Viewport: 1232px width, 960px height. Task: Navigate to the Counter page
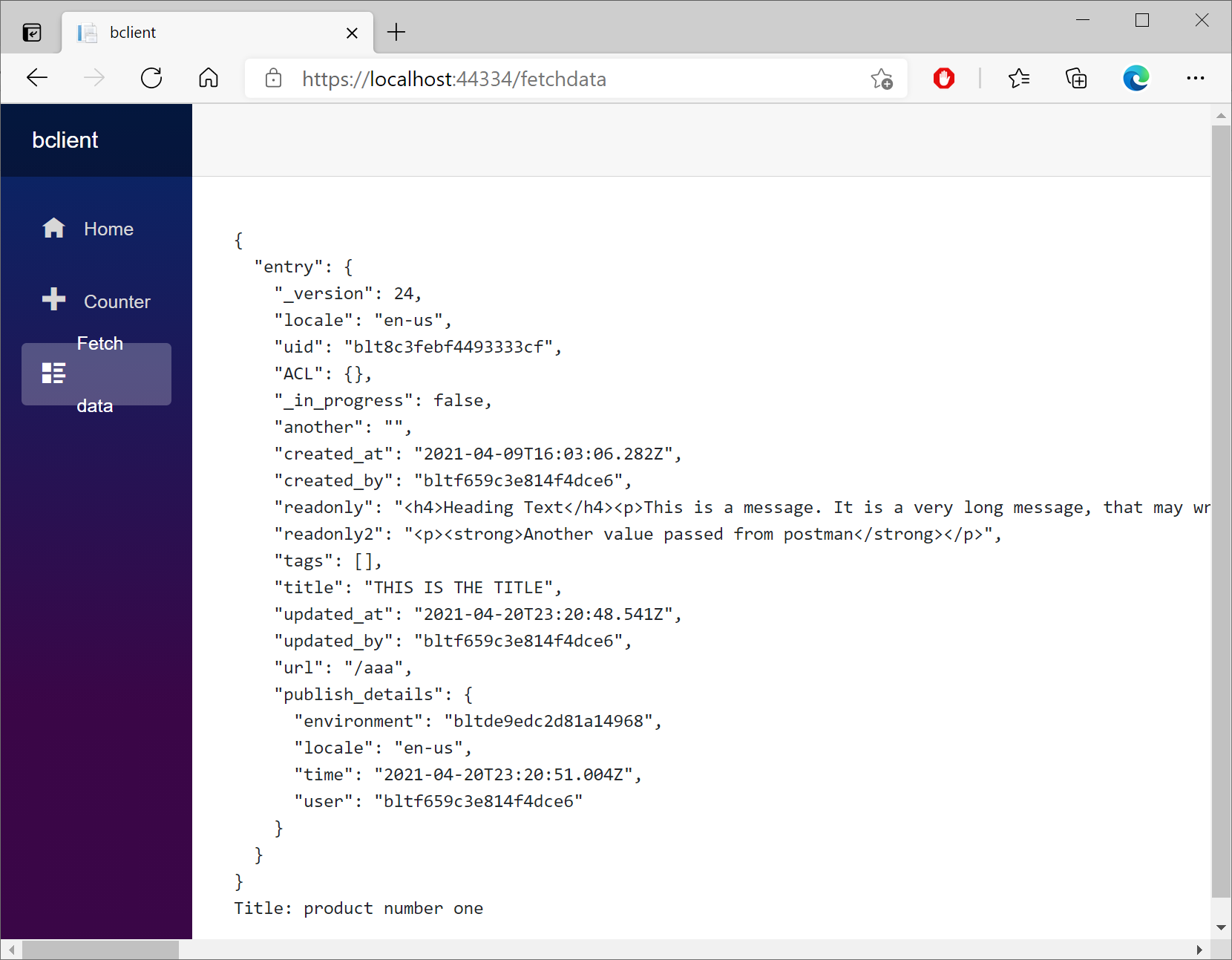click(116, 301)
